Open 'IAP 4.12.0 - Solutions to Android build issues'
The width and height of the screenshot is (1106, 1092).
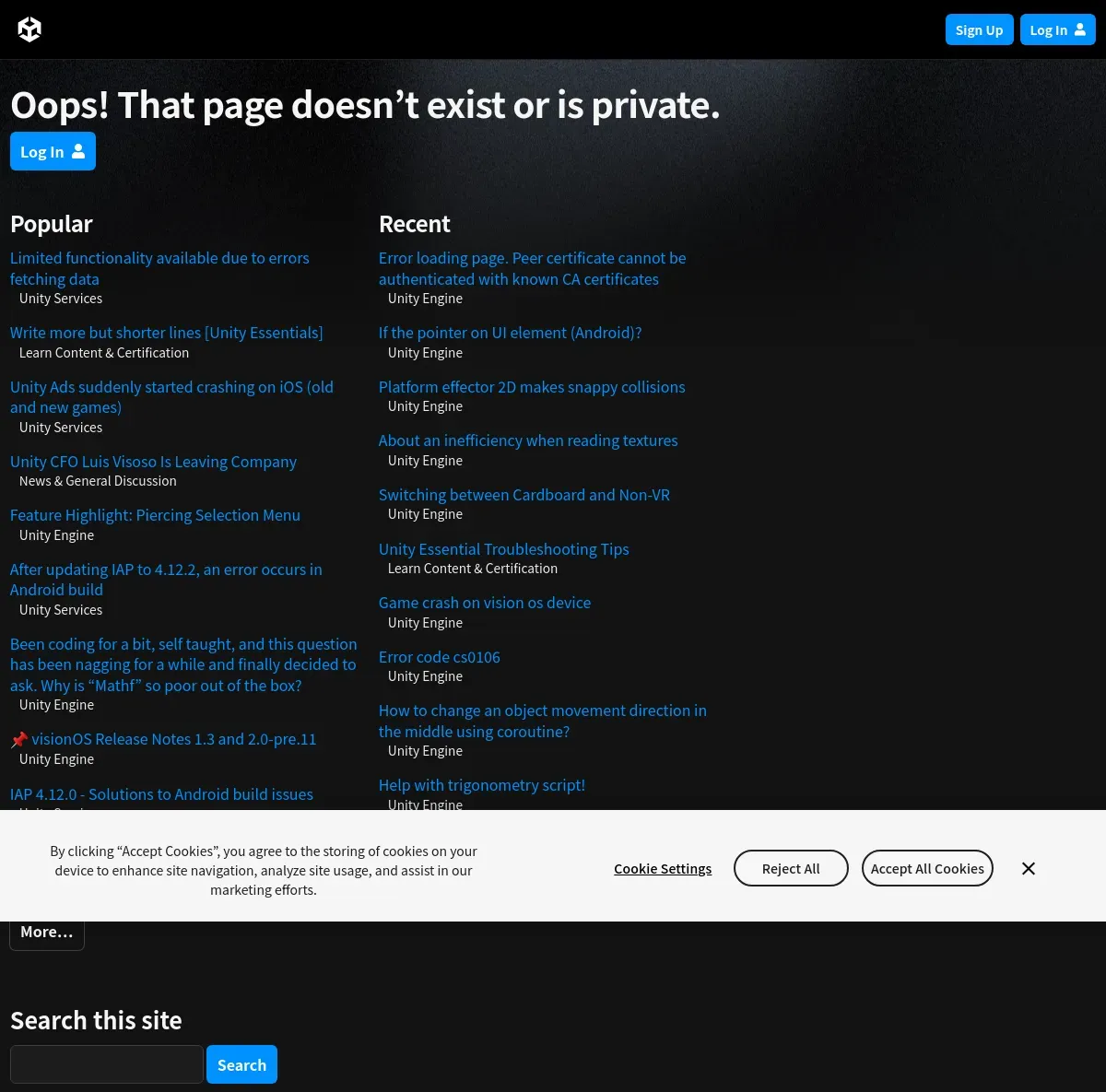pyautogui.click(x=161, y=794)
